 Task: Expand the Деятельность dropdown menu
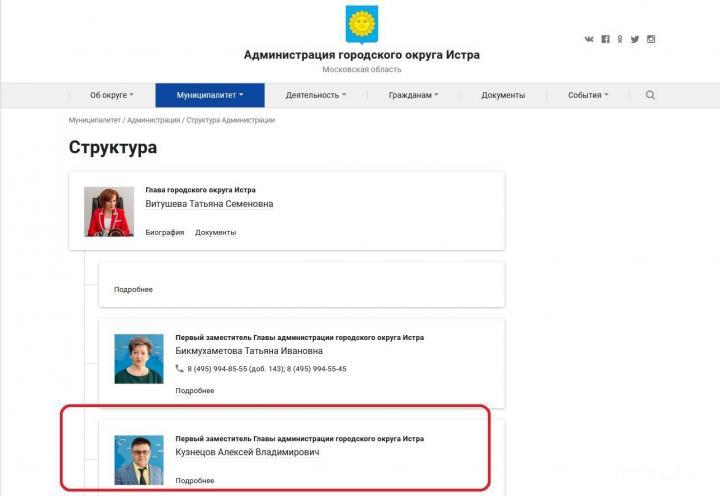coord(316,95)
